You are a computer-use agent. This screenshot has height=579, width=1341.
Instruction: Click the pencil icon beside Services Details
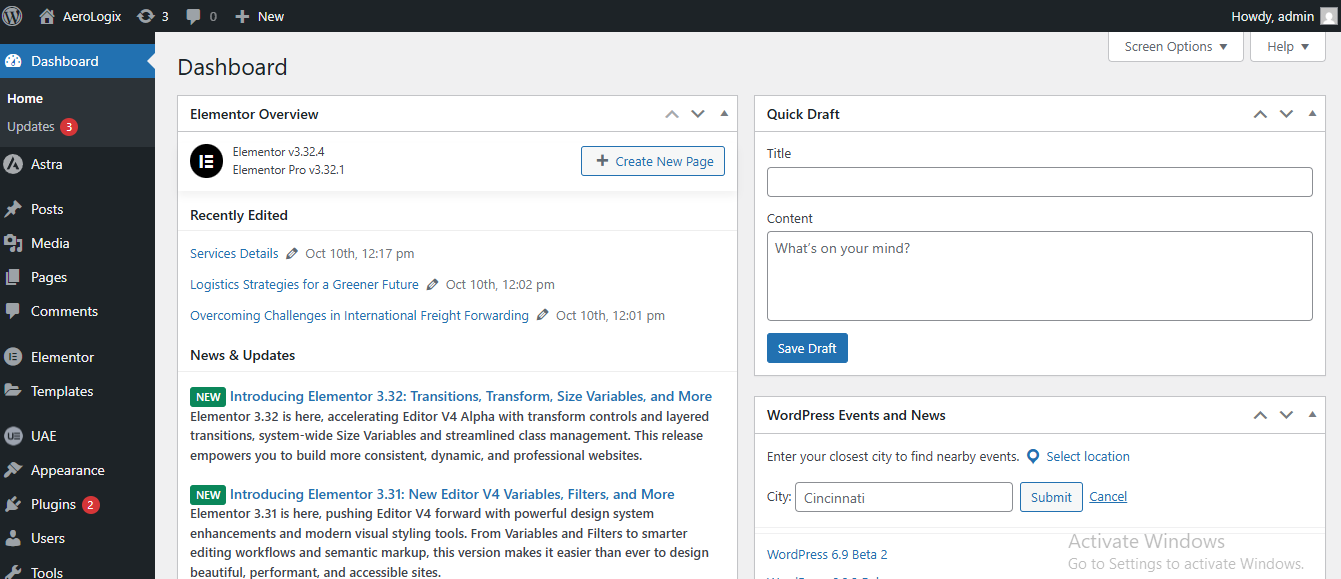(x=292, y=254)
